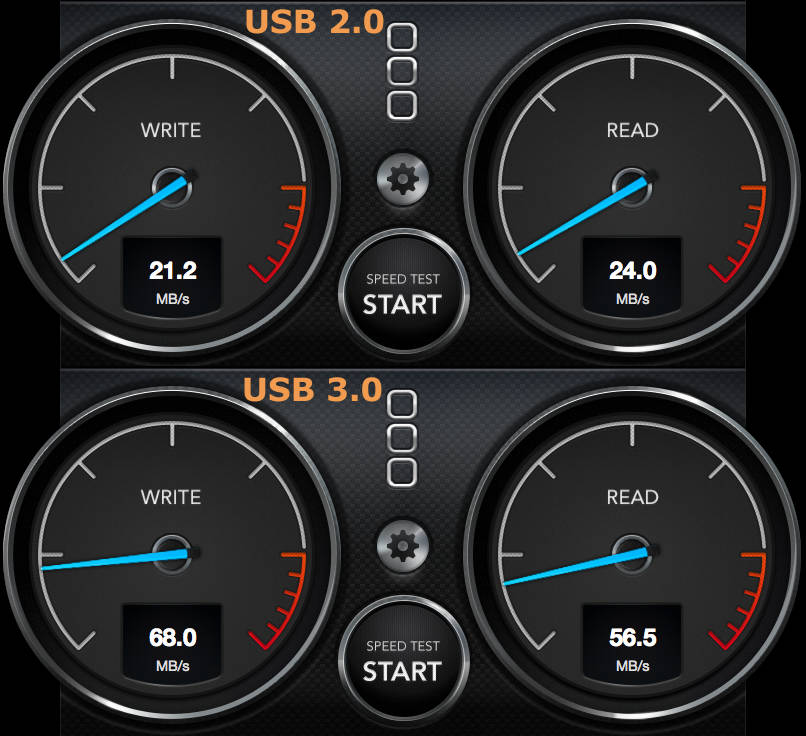This screenshot has height=736, width=806.
Task: Start speed test in USB 2.0 panel
Action: [403, 293]
